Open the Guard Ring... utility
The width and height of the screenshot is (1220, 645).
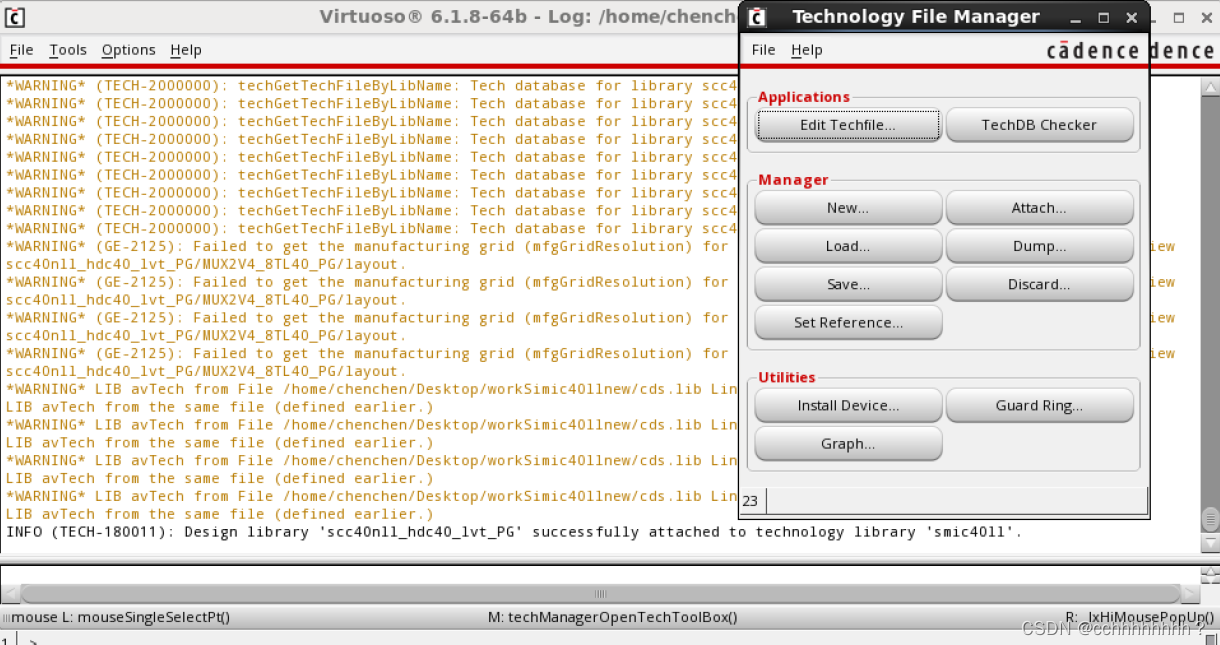click(x=1039, y=406)
